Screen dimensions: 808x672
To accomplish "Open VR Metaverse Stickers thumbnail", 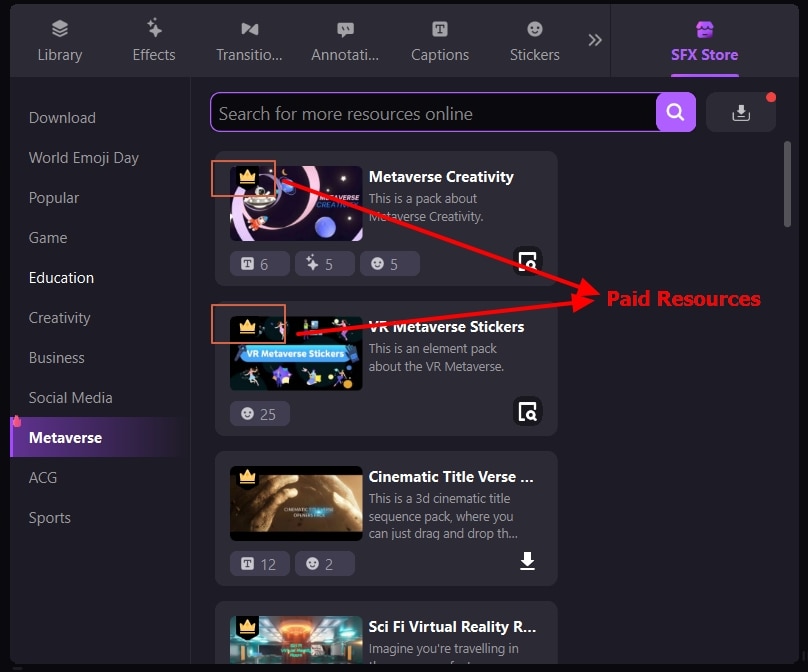I will tap(296, 354).
